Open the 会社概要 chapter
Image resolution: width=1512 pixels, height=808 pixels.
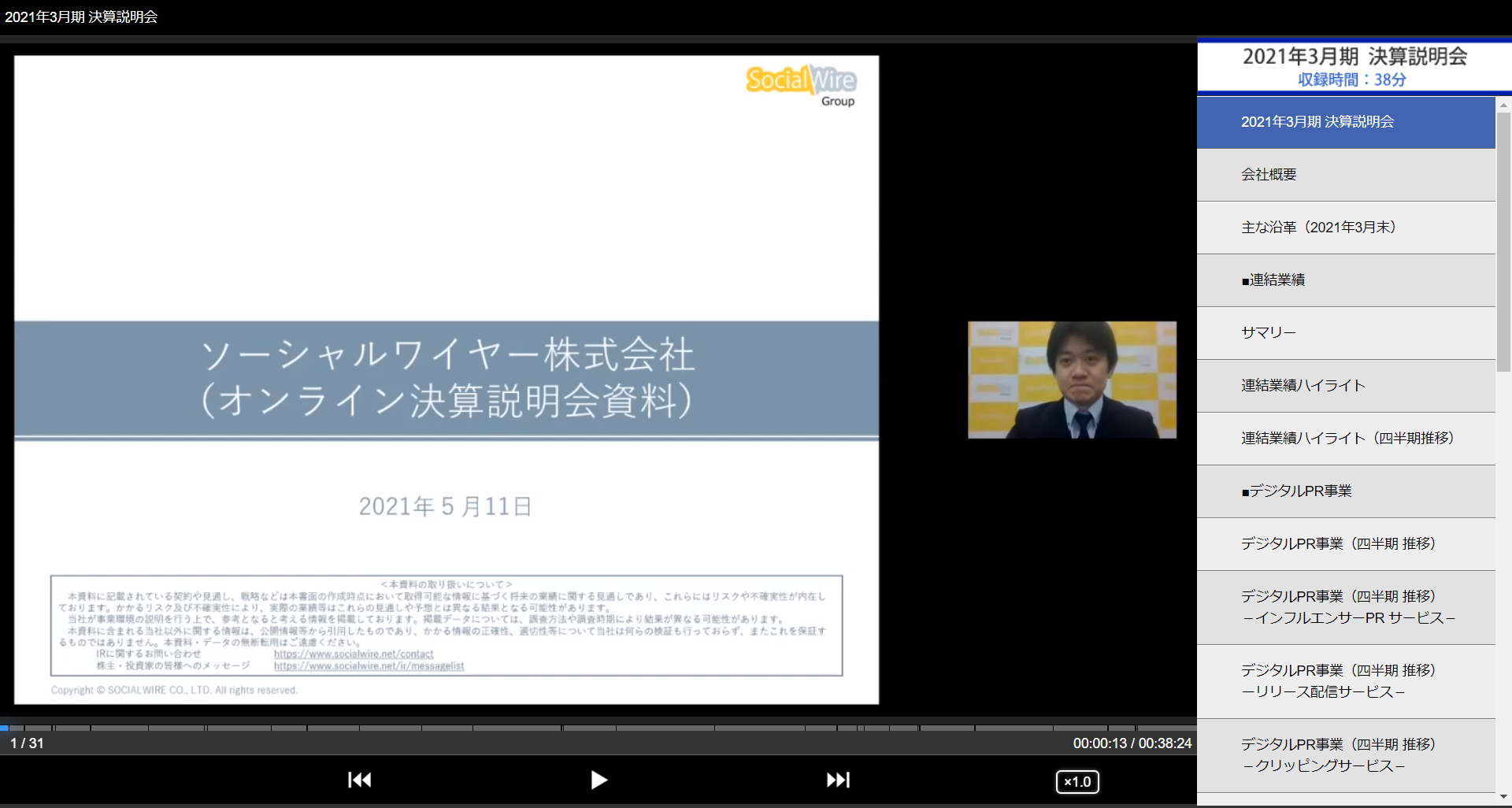tap(1346, 175)
